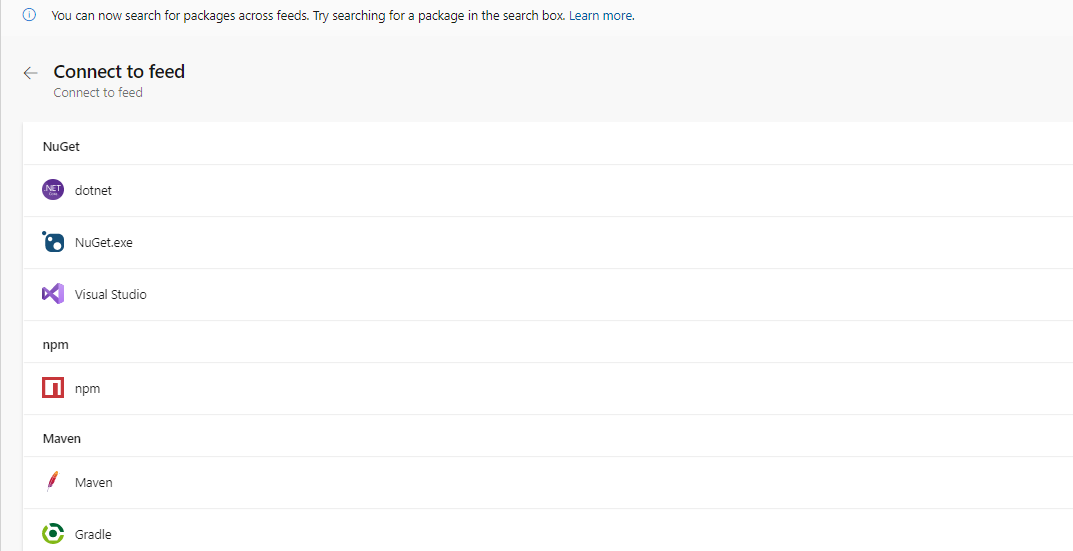Viewport: 1073px width, 551px height.
Task: Click the Maven feather icon
Action: (53, 482)
